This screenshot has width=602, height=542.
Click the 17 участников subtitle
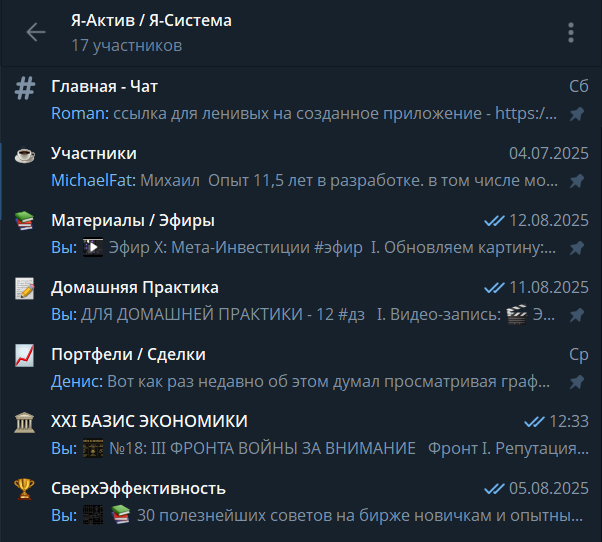click(x=127, y=46)
